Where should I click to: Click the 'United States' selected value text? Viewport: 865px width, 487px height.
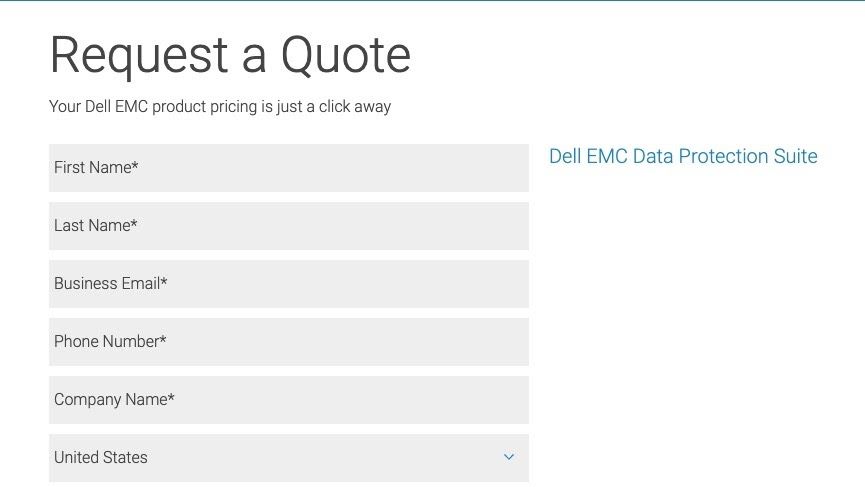(101, 458)
